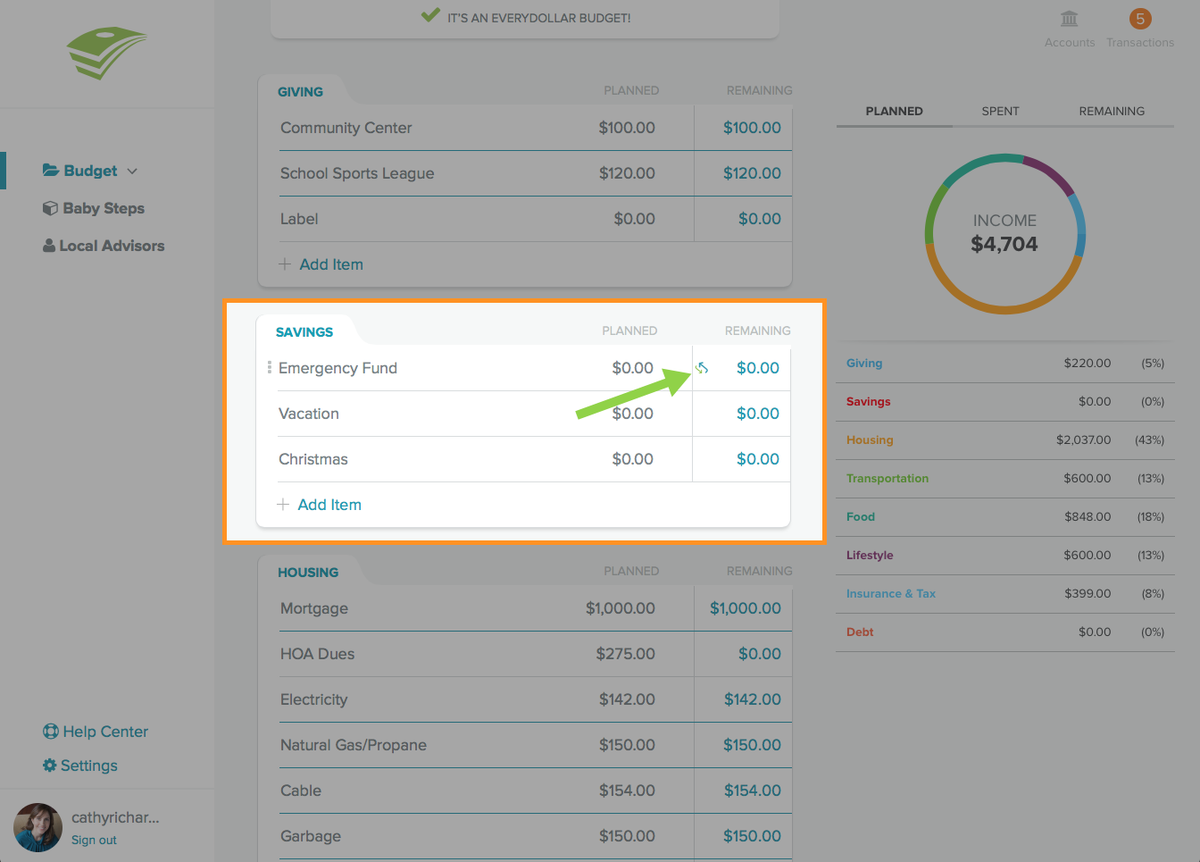This screenshot has width=1200, height=862.
Task: Click the plus icon in Savings Add Item
Action: [x=283, y=505]
